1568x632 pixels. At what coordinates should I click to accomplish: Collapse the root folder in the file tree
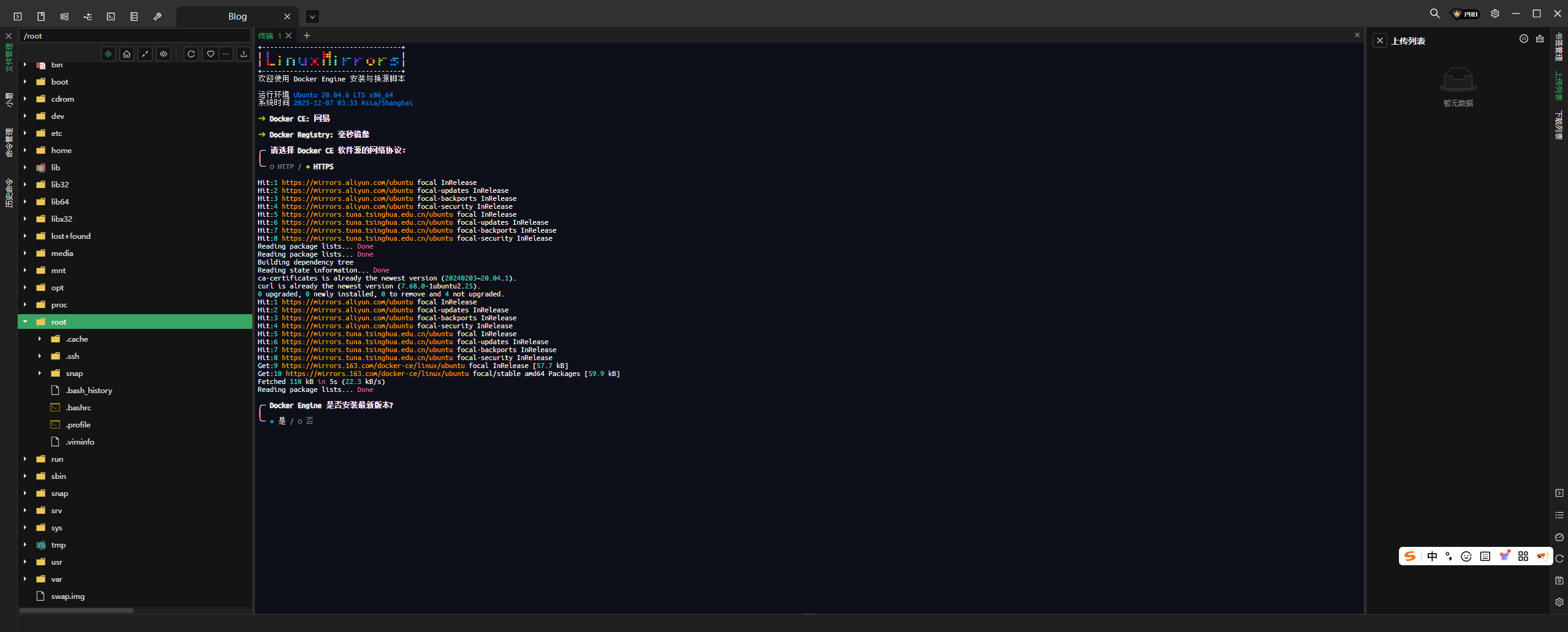(25, 322)
